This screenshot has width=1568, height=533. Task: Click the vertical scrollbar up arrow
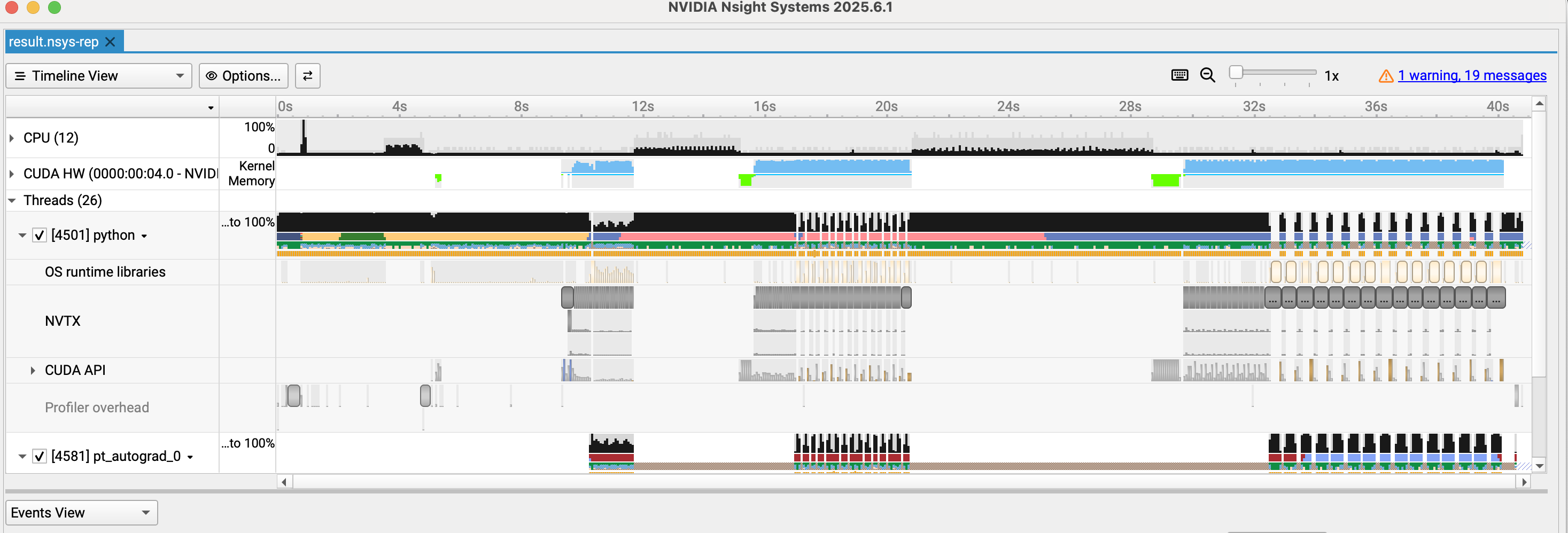click(1539, 104)
